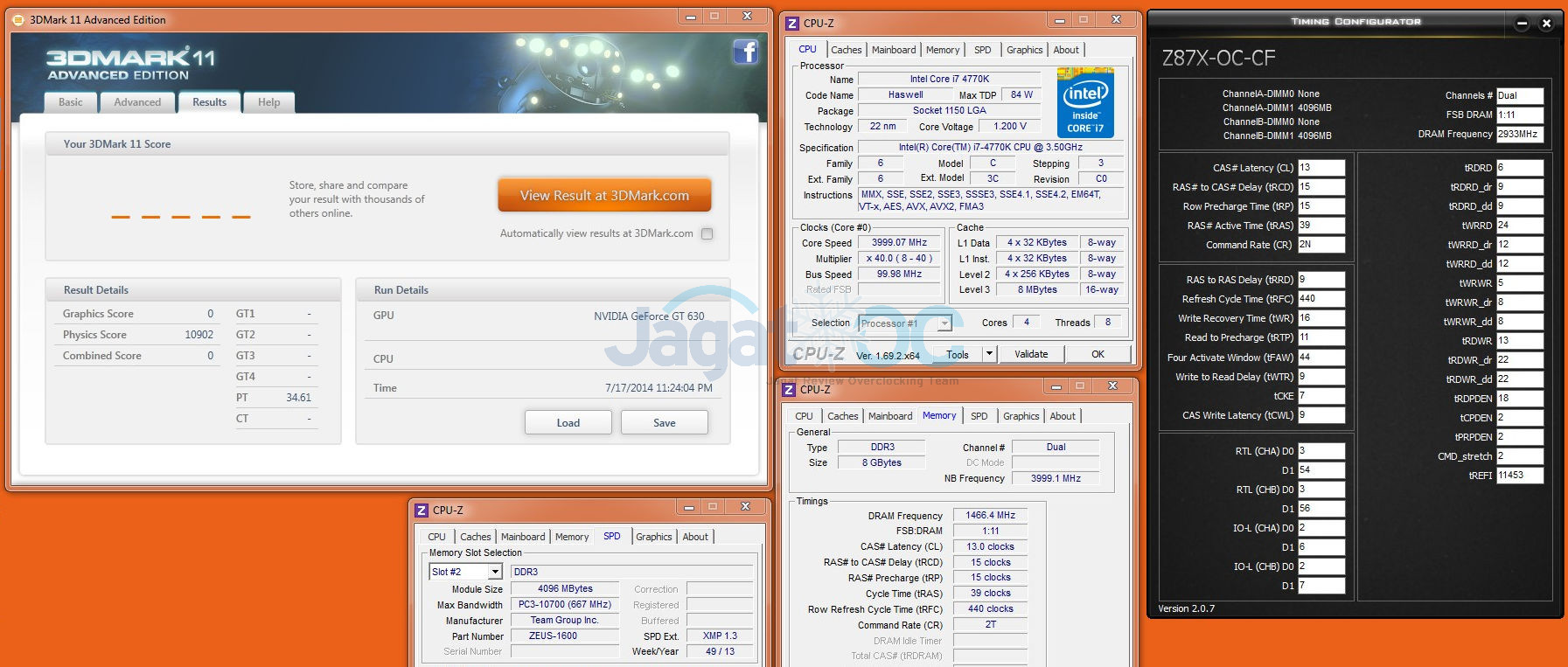Select the Help tab in 3DMark
This screenshot has height=667, width=1568.
pyautogui.click(x=268, y=102)
